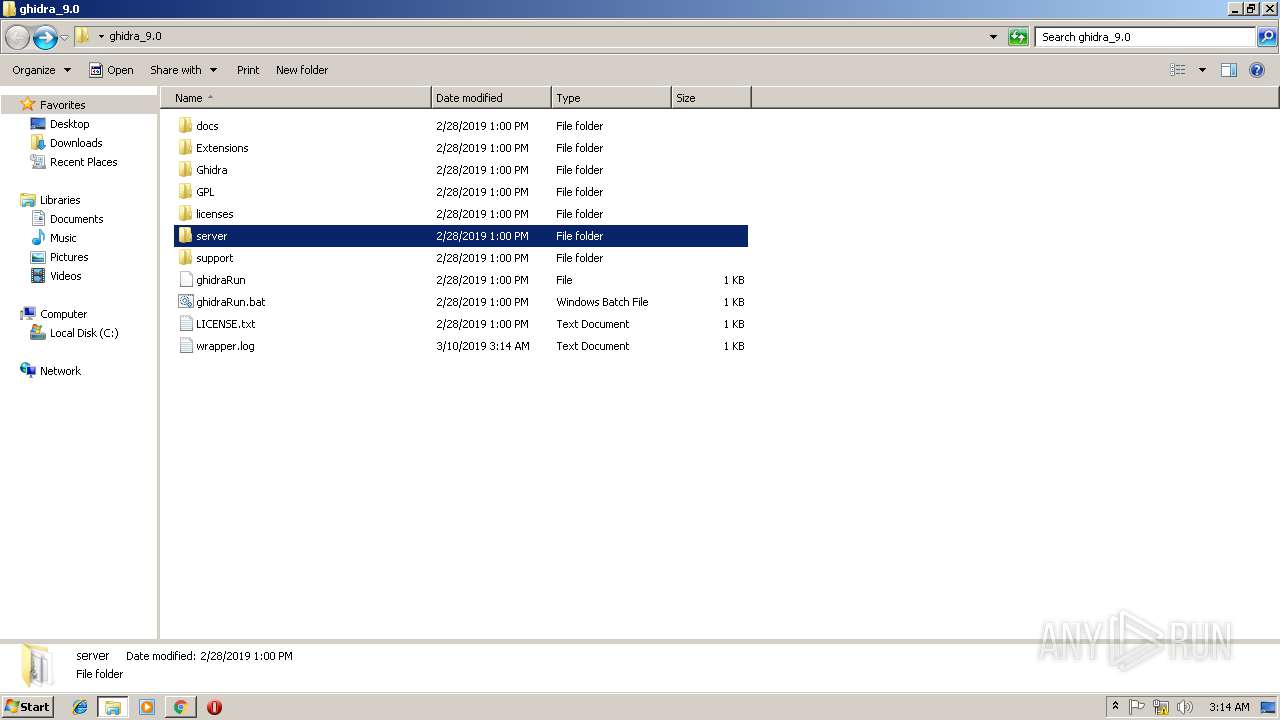Viewport: 1280px width, 720px height.
Task: Click the docs folder icon
Action: click(185, 126)
